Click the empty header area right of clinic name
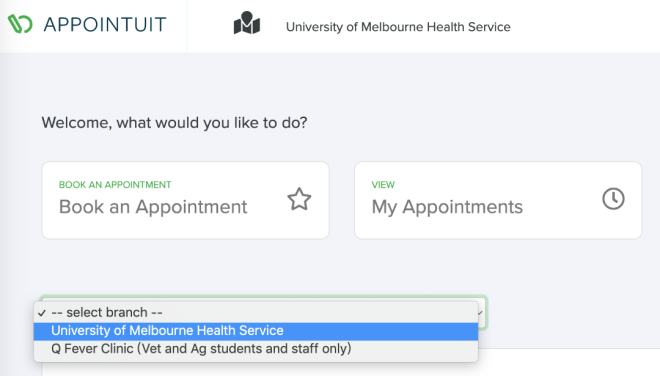660x376 pixels. tap(585, 26)
